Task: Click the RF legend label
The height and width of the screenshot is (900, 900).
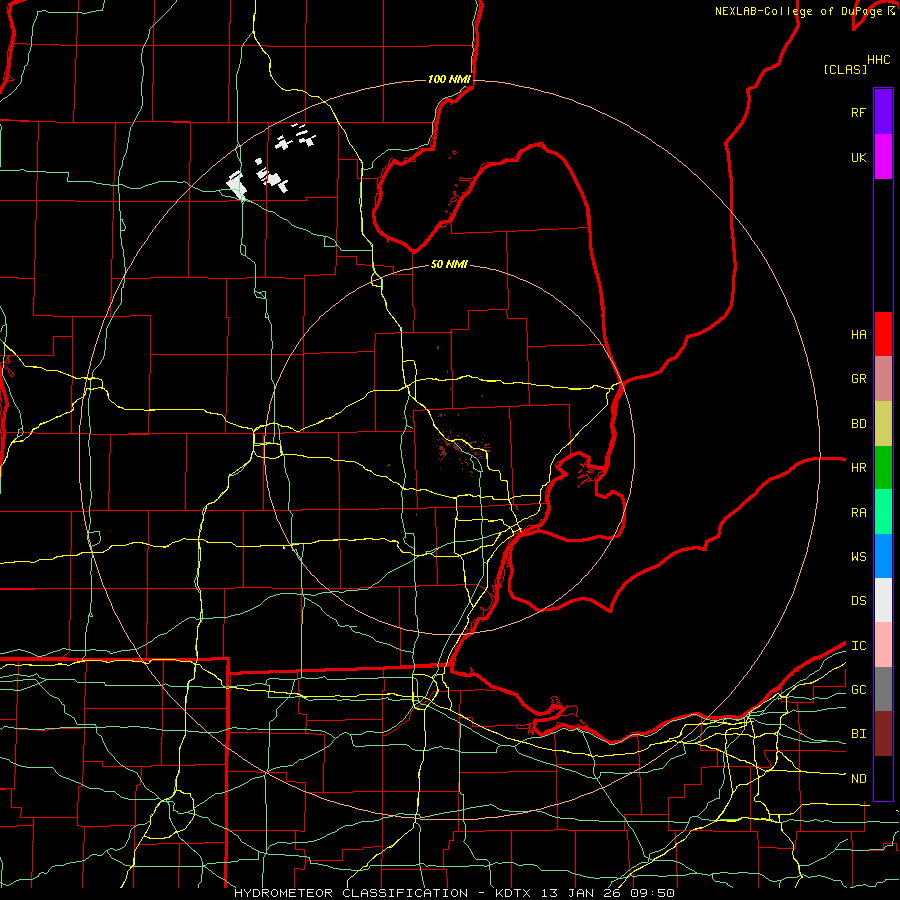Action: click(x=858, y=112)
